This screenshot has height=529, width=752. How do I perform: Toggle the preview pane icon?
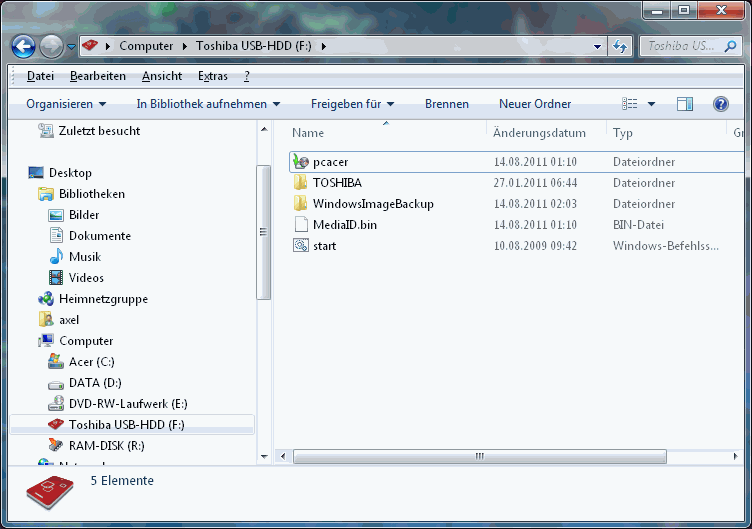pyautogui.click(x=685, y=104)
